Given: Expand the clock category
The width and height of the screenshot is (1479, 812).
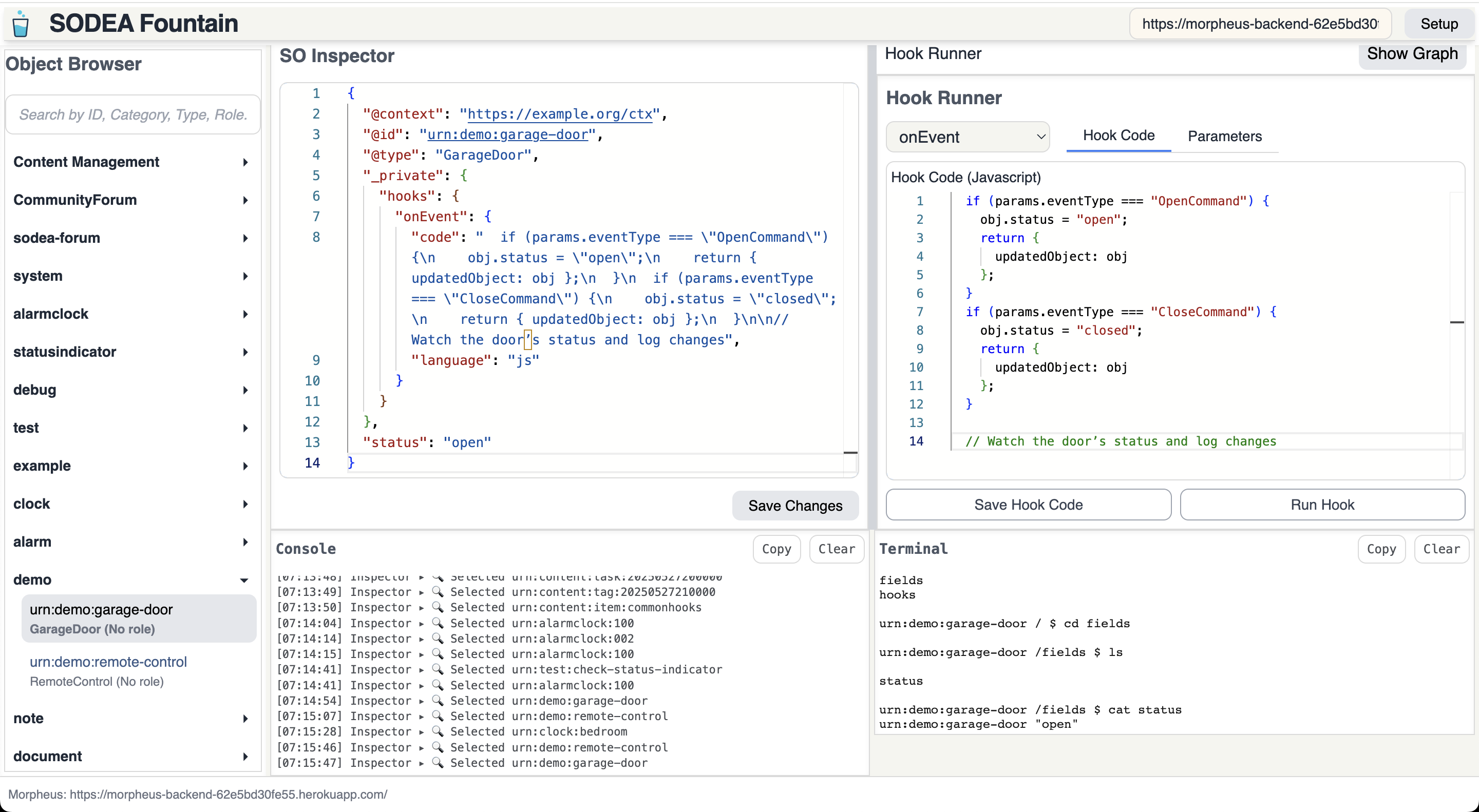Looking at the screenshot, I should pyautogui.click(x=132, y=504).
